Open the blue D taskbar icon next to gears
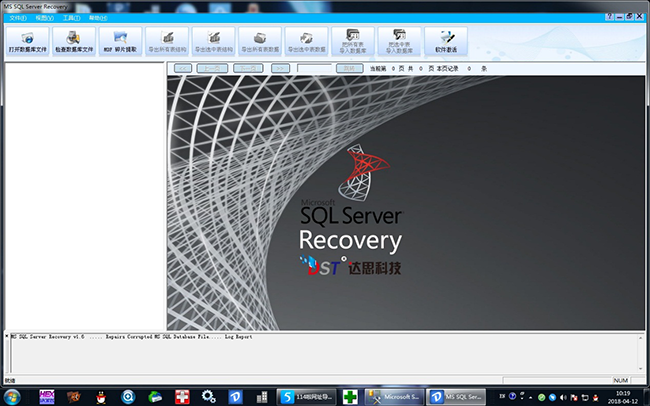The height and width of the screenshot is (406, 650). click(x=235, y=397)
